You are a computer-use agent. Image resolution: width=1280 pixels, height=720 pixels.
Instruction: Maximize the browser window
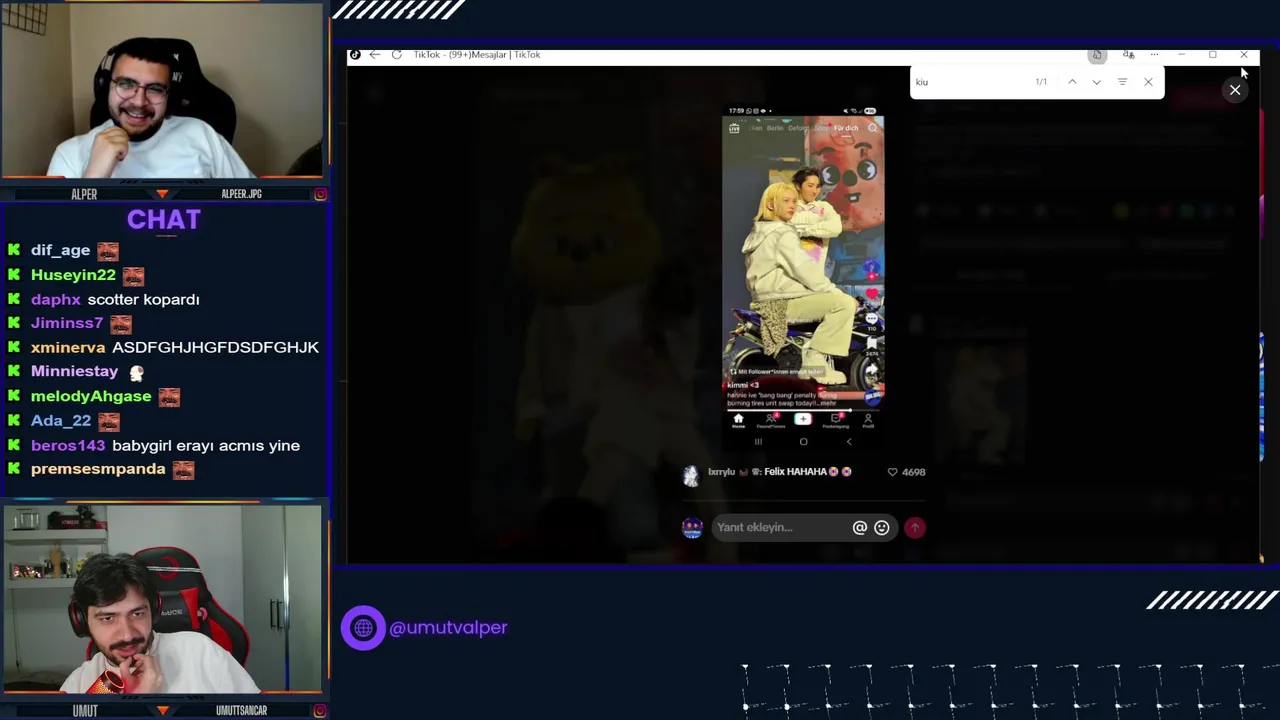pyautogui.click(x=1212, y=55)
